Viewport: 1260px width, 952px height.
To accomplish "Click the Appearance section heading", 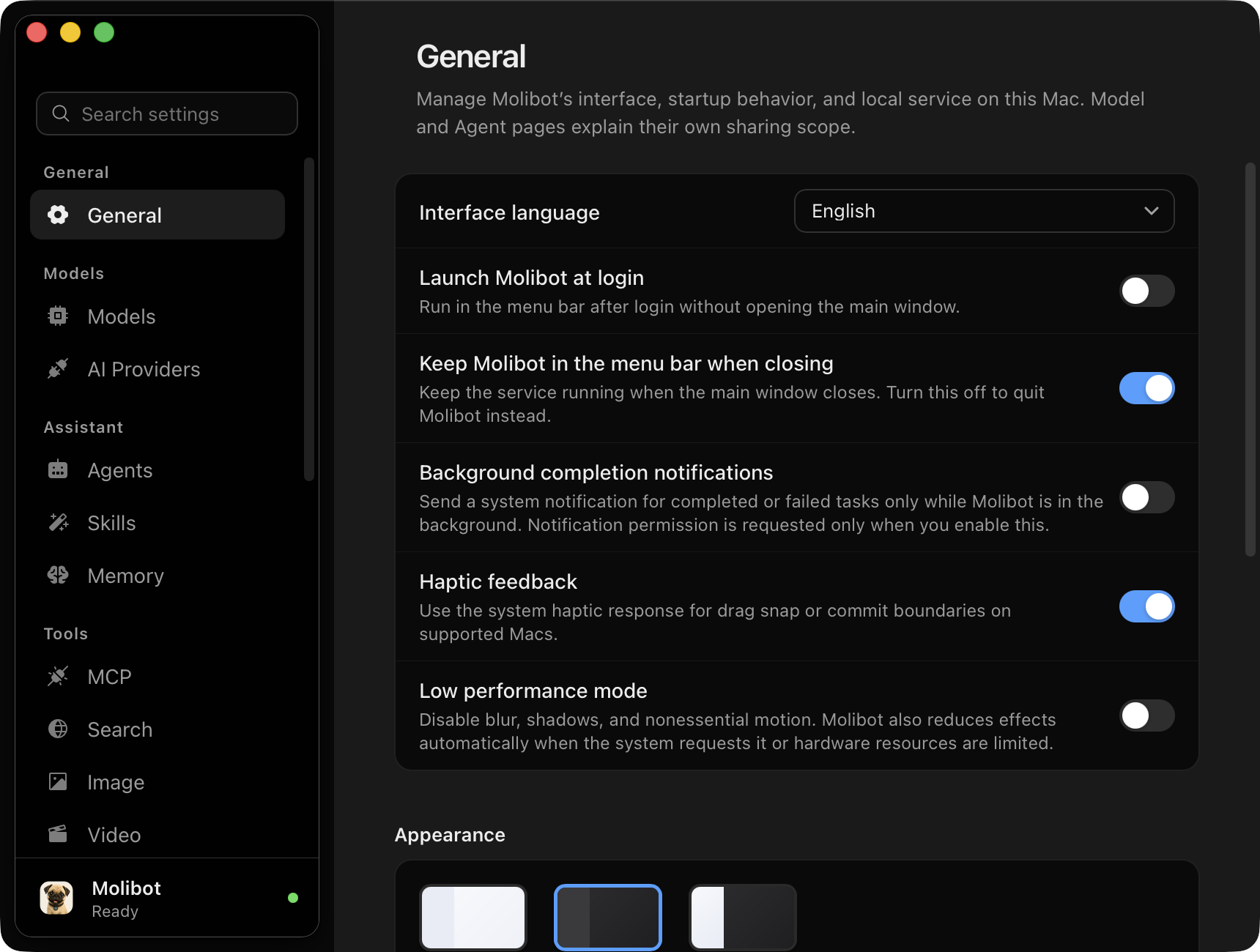I will 450,835.
